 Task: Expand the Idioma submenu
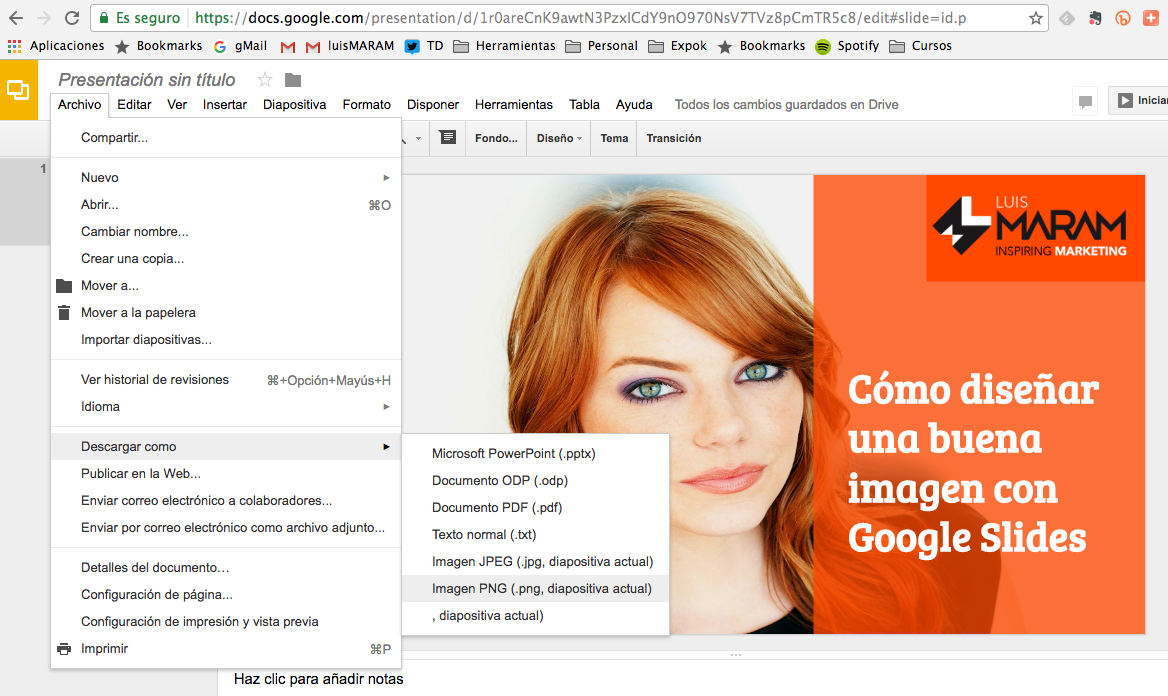tap(386, 406)
